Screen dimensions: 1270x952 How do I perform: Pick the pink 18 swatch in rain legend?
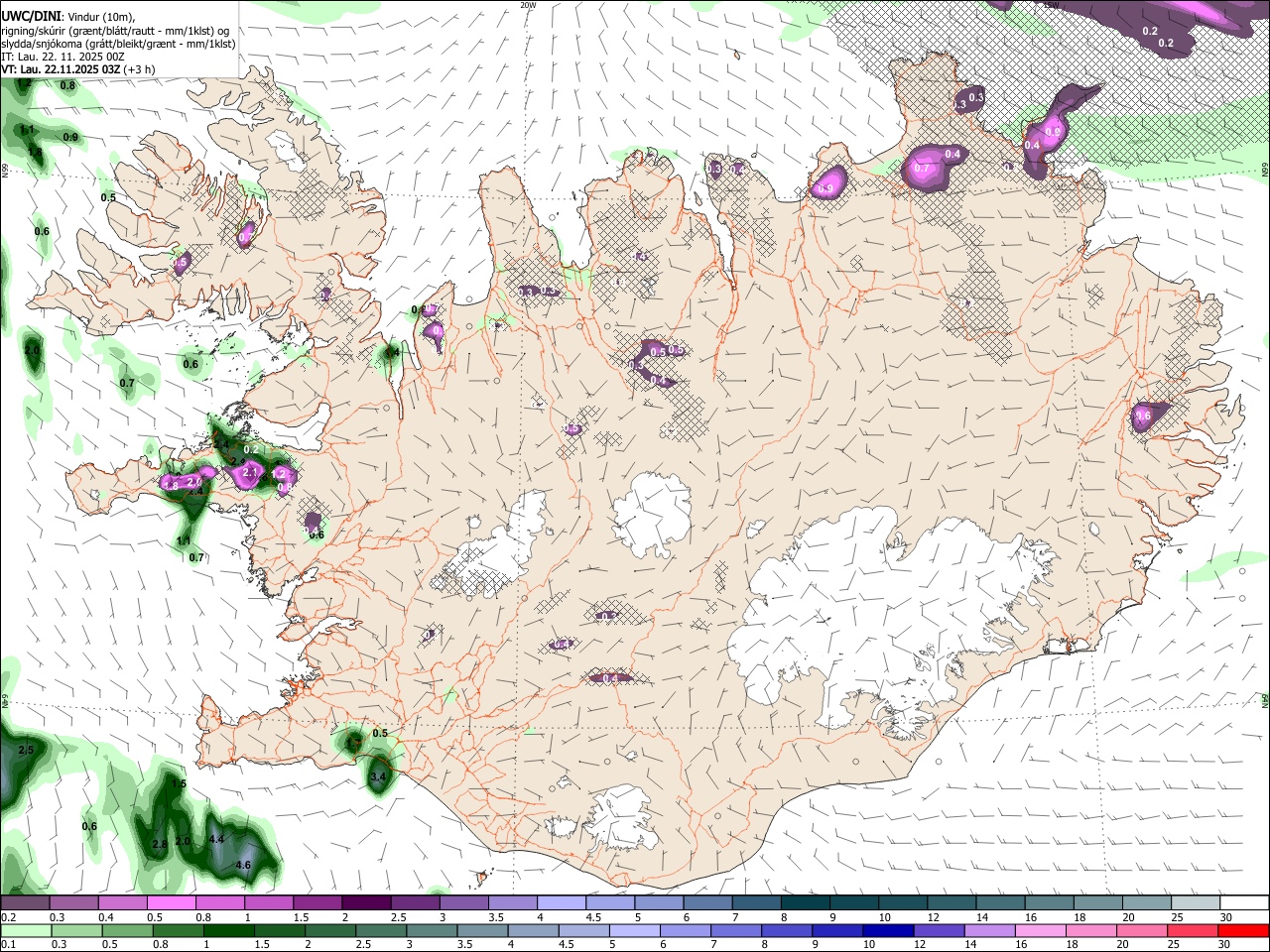[1090, 930]
